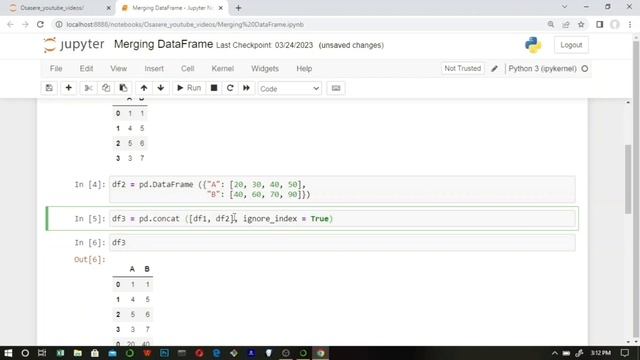Viewport: 640px width, 360px height.
Task: Open the Help menu
Action: [x=304, y=69]
